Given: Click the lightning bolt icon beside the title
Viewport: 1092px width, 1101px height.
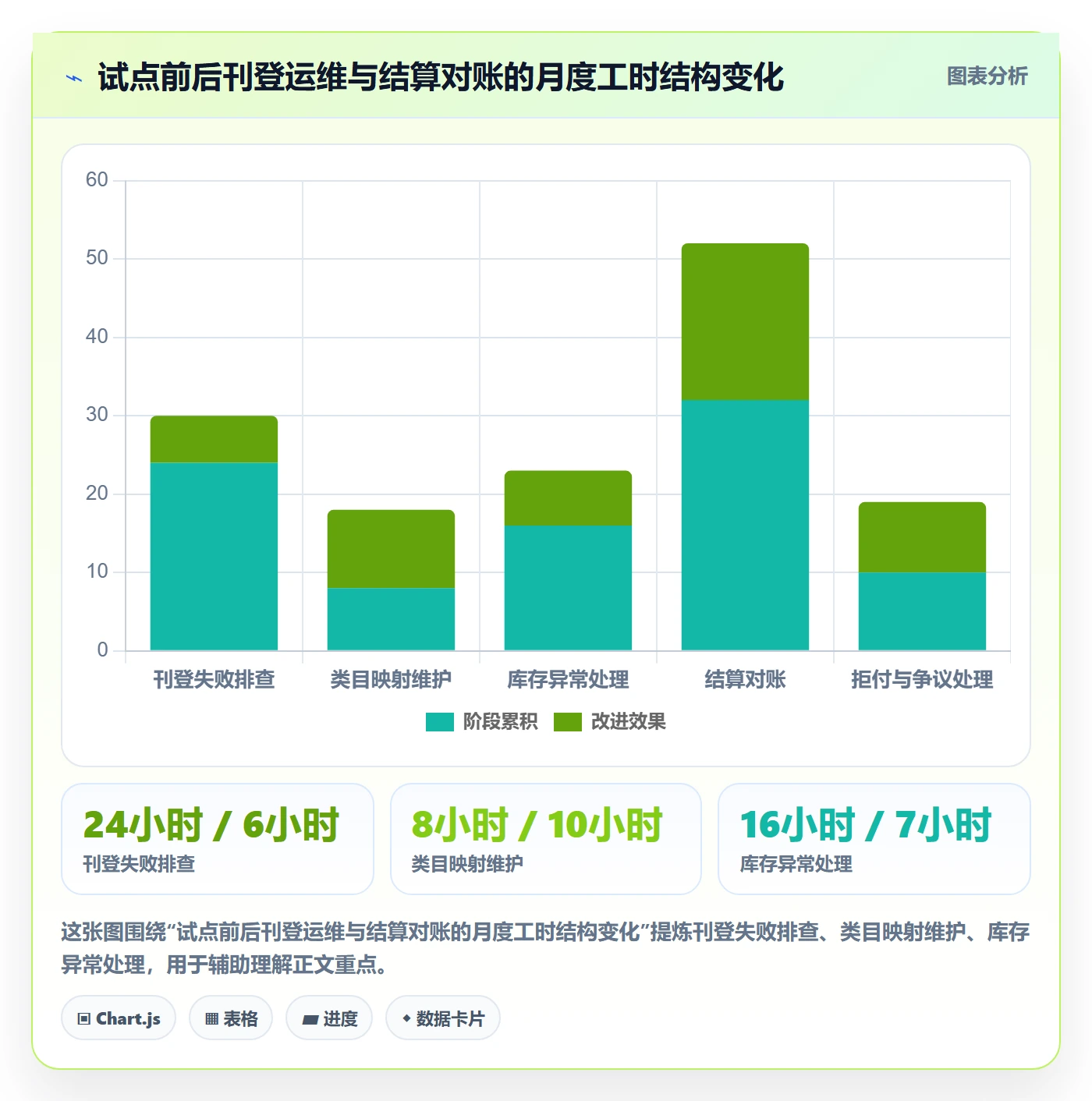Looking at the screenshot, I should tap(74, 78).
